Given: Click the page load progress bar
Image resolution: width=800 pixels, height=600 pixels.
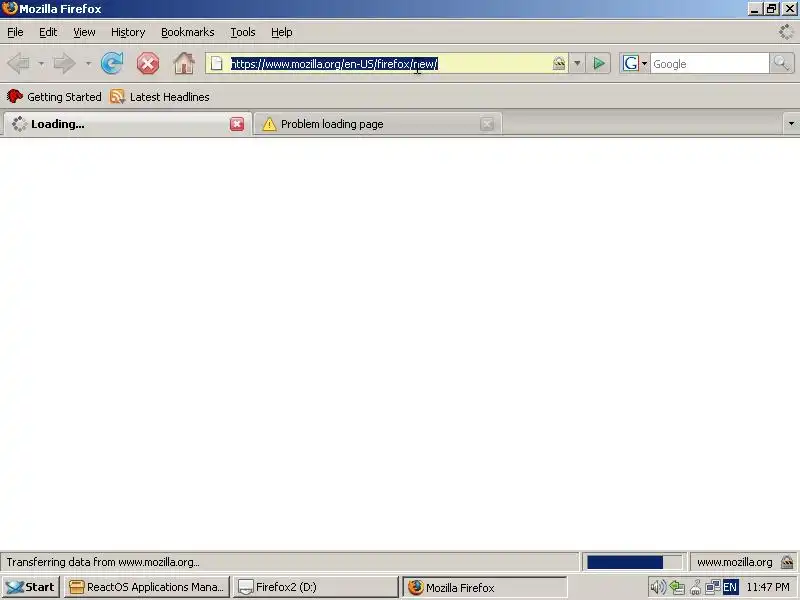Looking at the screenshot, I should click(x=634, y=562).
